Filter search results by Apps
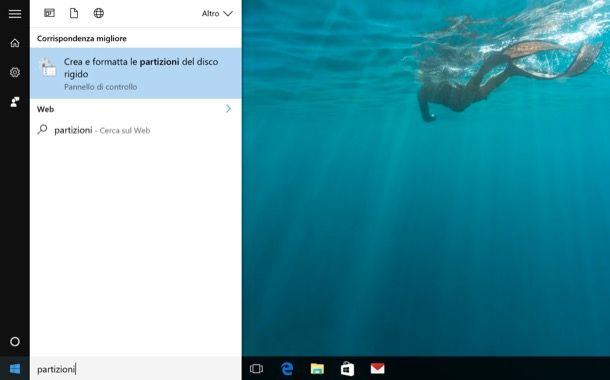Image resolution: width=610 pixels, height=380 pixels. point(49,13)
